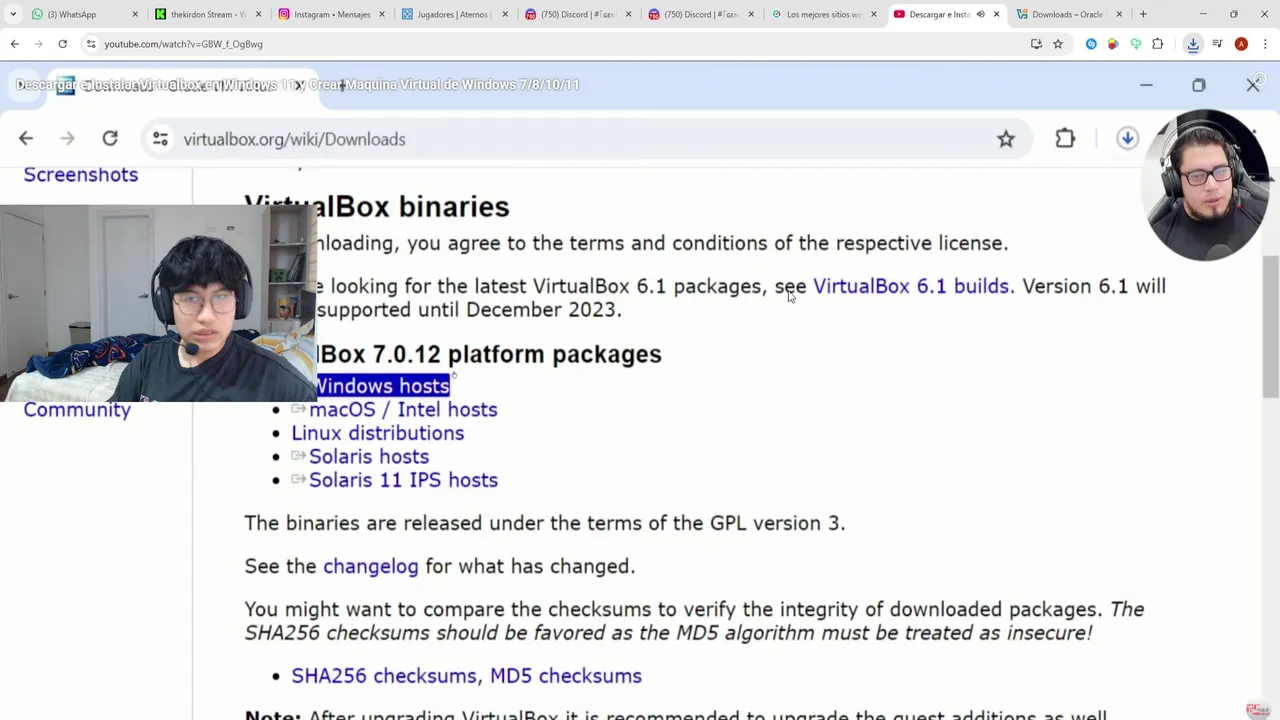
Task: Click forward arrow in the virtualbox.org browser
Action: coord(67,139)
